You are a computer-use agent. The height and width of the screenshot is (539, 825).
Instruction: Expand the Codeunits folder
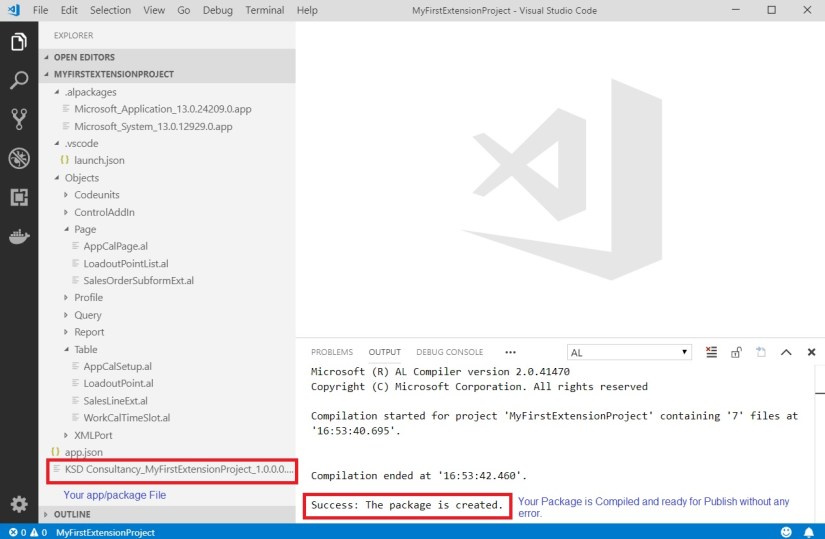(96, 195)
